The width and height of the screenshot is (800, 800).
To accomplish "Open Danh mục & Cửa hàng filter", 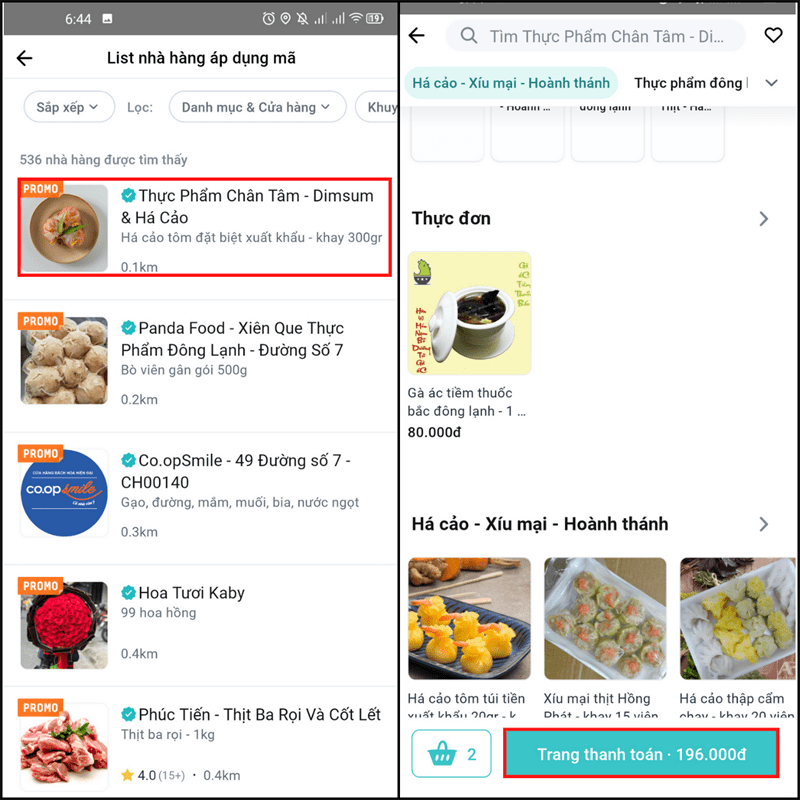I will click(257, 107).
